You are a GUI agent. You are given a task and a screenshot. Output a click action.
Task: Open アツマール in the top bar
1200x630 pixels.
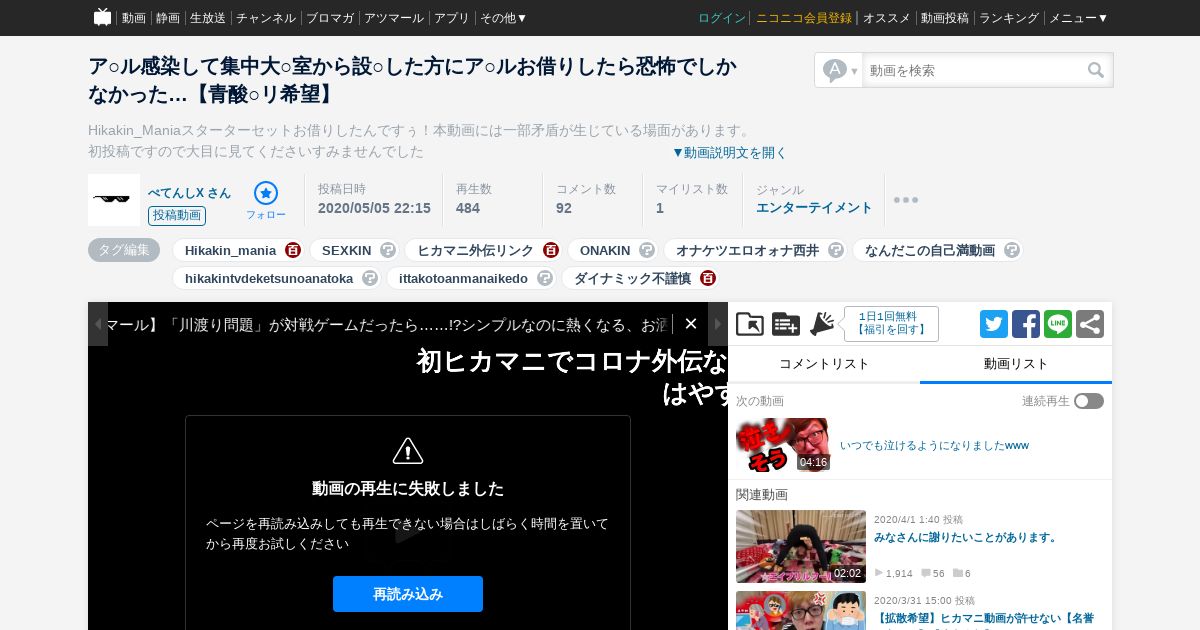[x=394, y=18]
